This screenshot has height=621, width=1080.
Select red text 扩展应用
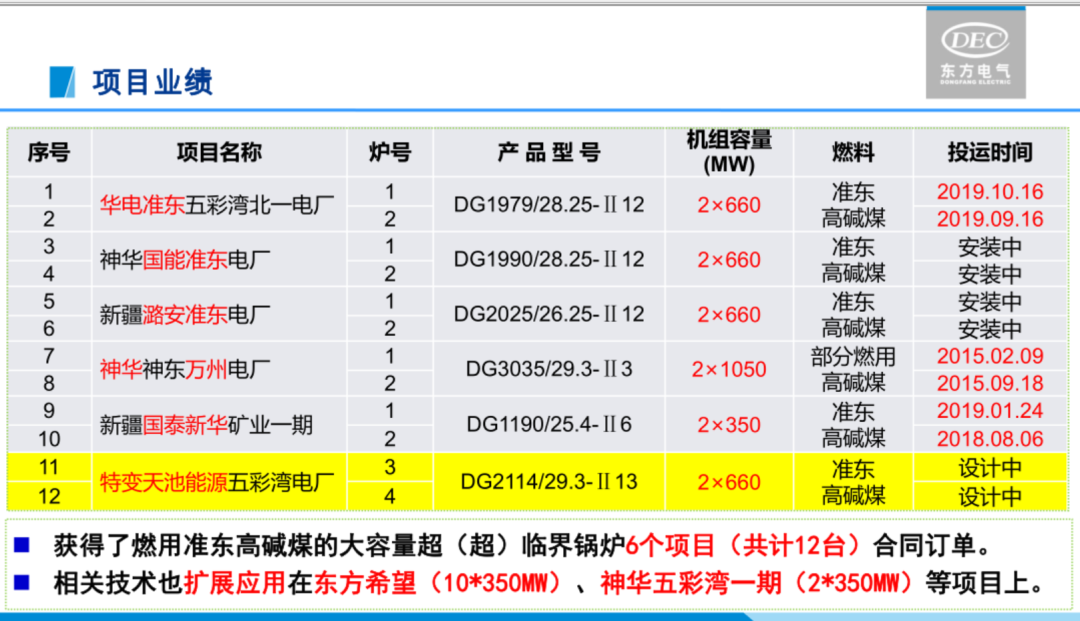235,583
